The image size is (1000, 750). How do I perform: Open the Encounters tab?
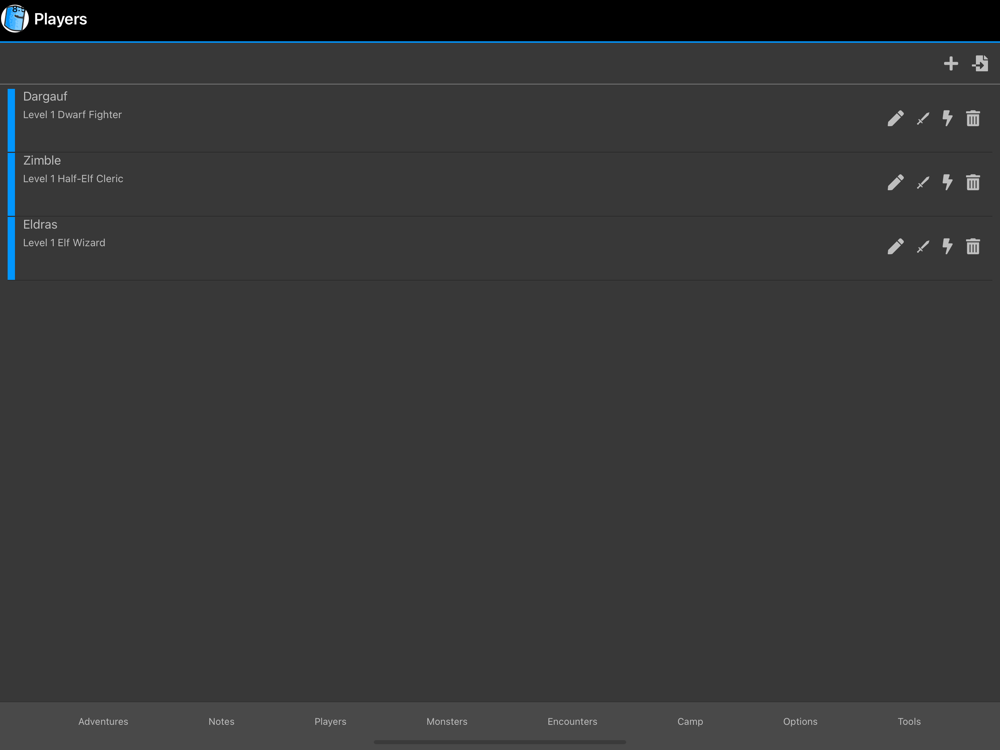click(572, 721)
